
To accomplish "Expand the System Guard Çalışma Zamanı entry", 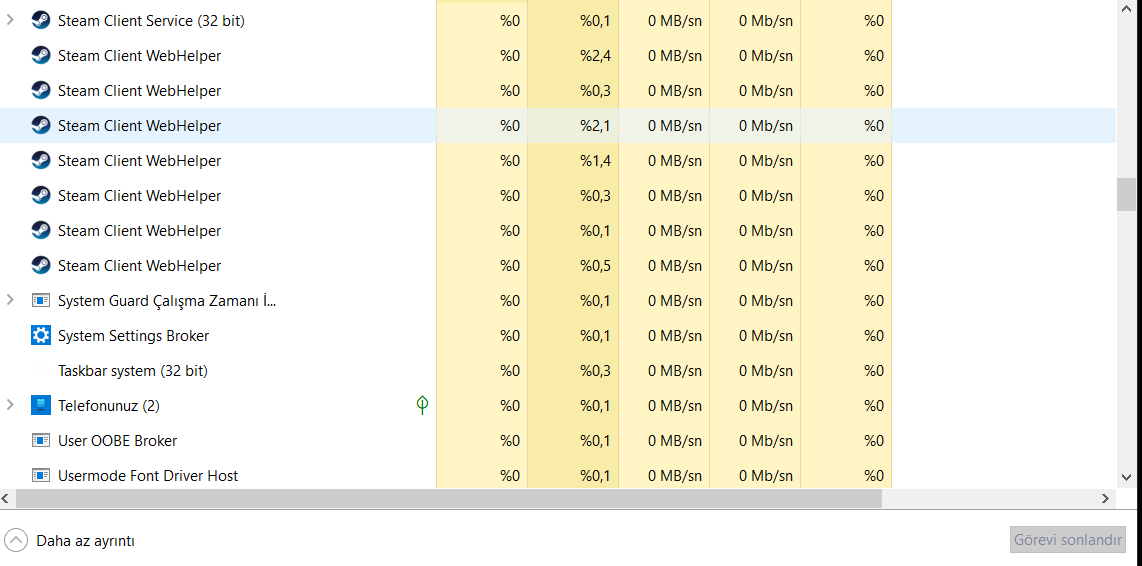I will 9,300.
